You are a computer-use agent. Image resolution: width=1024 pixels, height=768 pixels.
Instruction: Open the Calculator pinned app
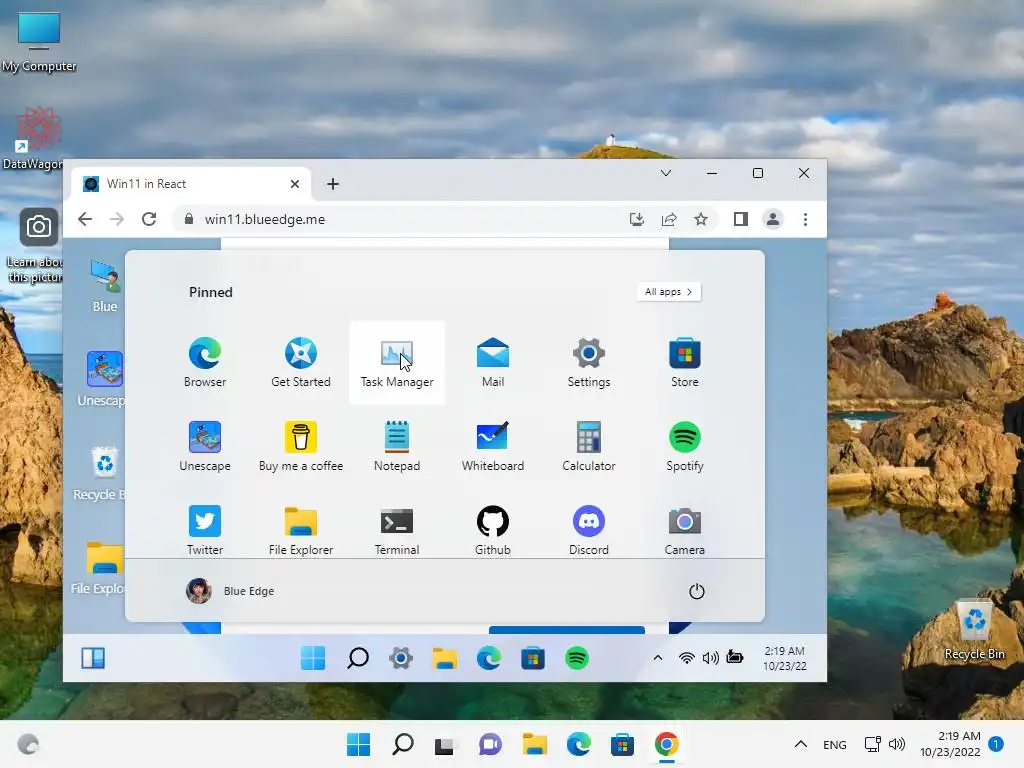coord(588,447)
